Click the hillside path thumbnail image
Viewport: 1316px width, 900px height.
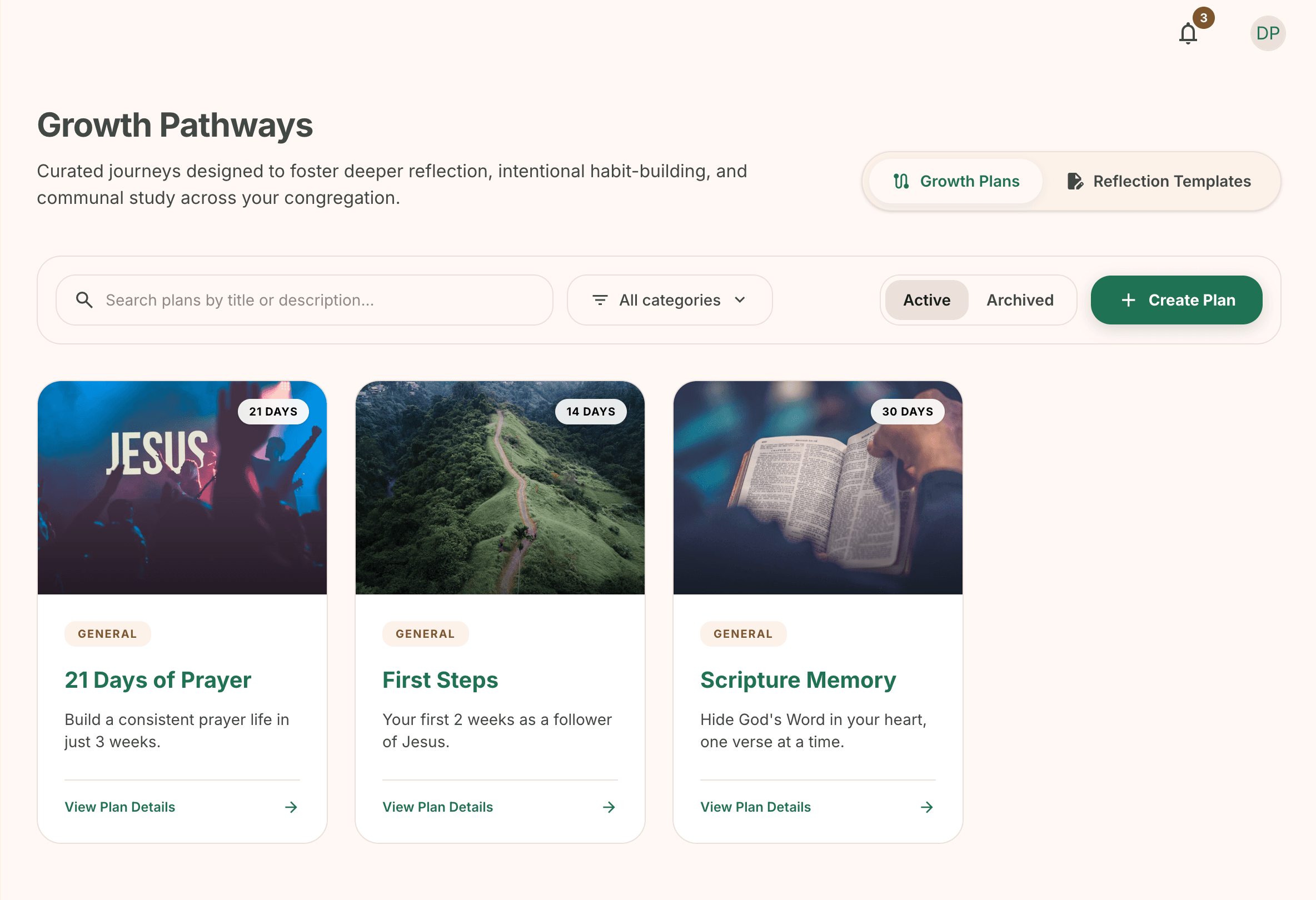(x=500, y=488)
